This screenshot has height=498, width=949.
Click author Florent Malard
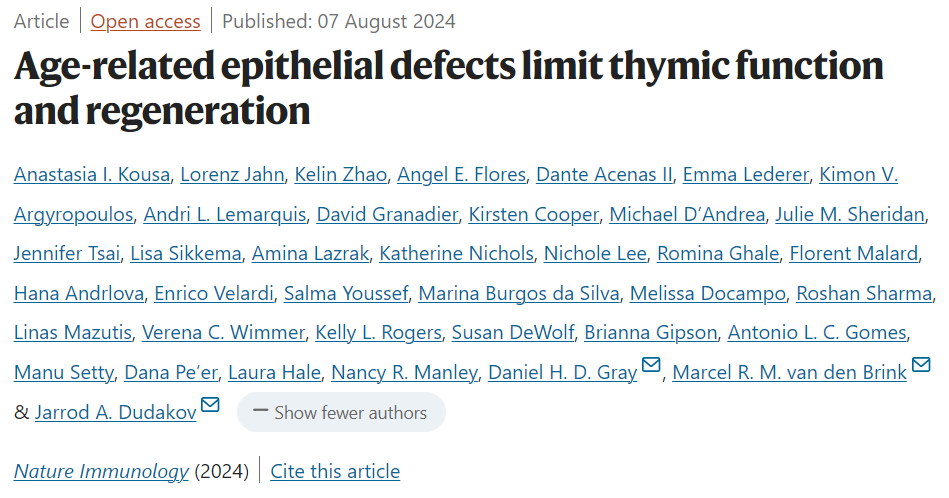coord(854,254)
